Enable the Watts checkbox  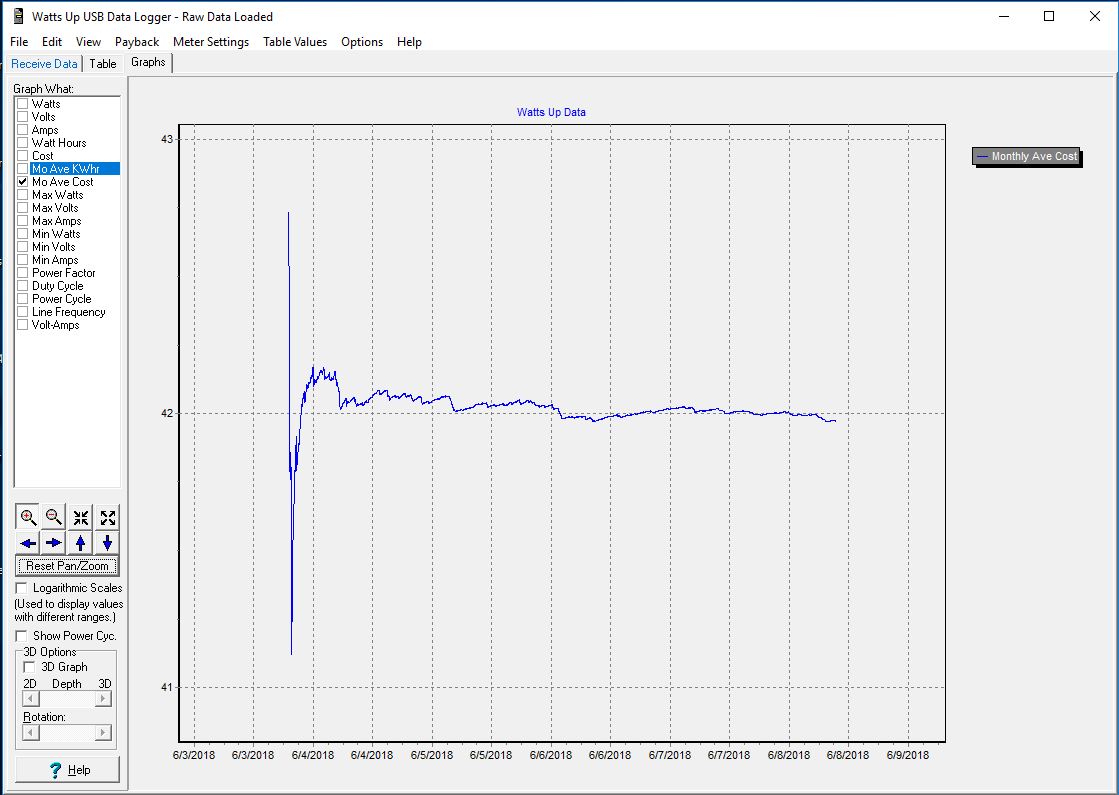[23, 104]
